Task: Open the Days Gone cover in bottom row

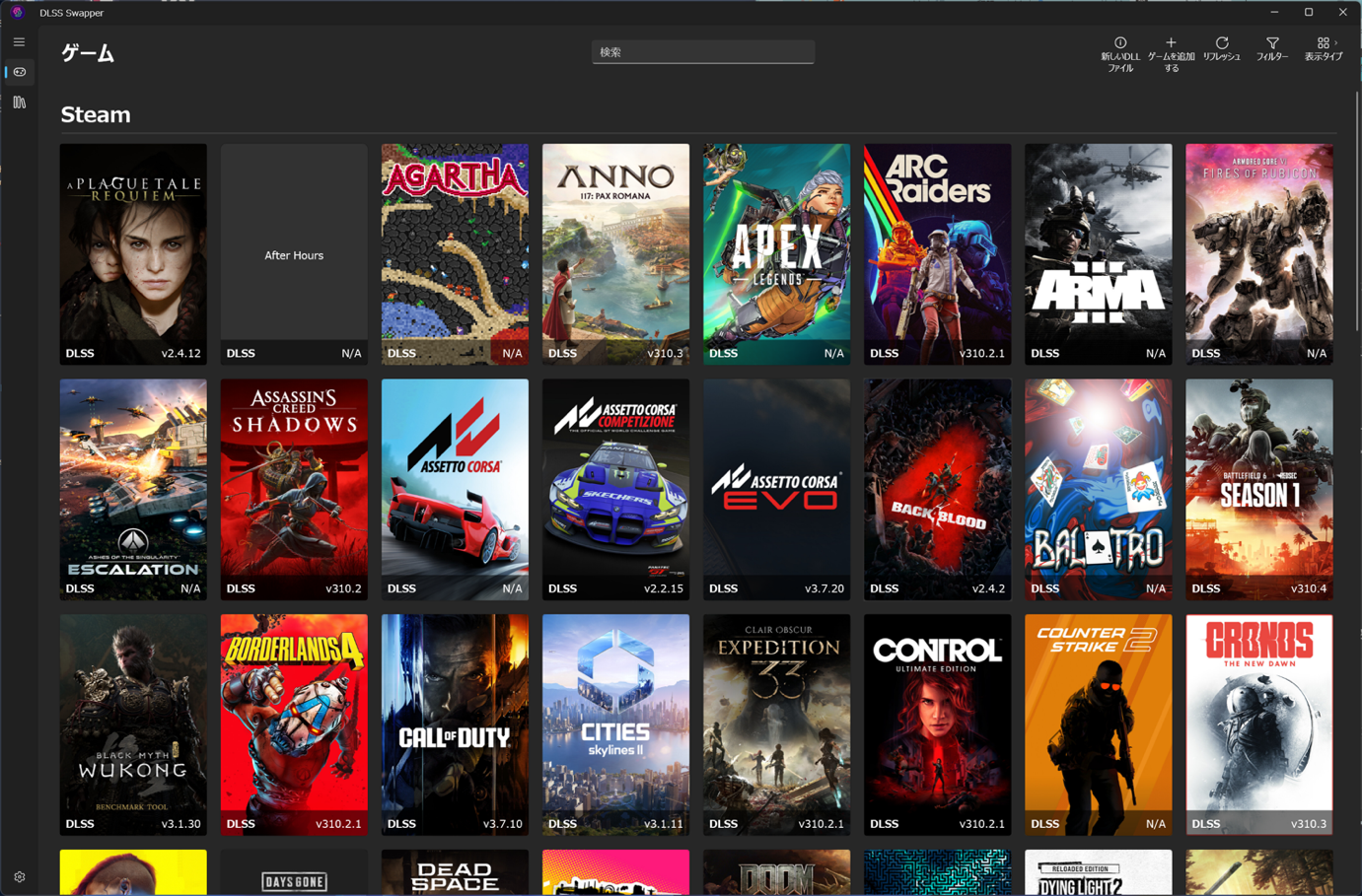Action: pos(294,873)
